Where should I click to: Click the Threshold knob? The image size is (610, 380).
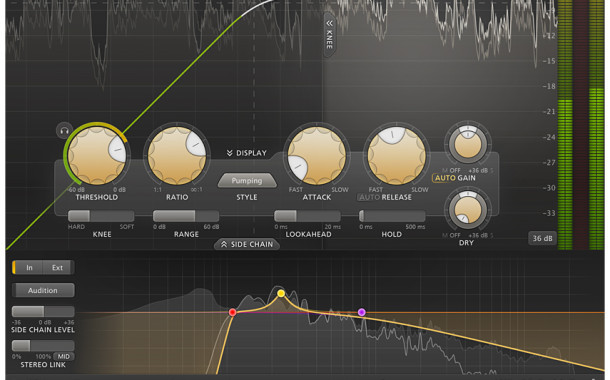(96, 155)
